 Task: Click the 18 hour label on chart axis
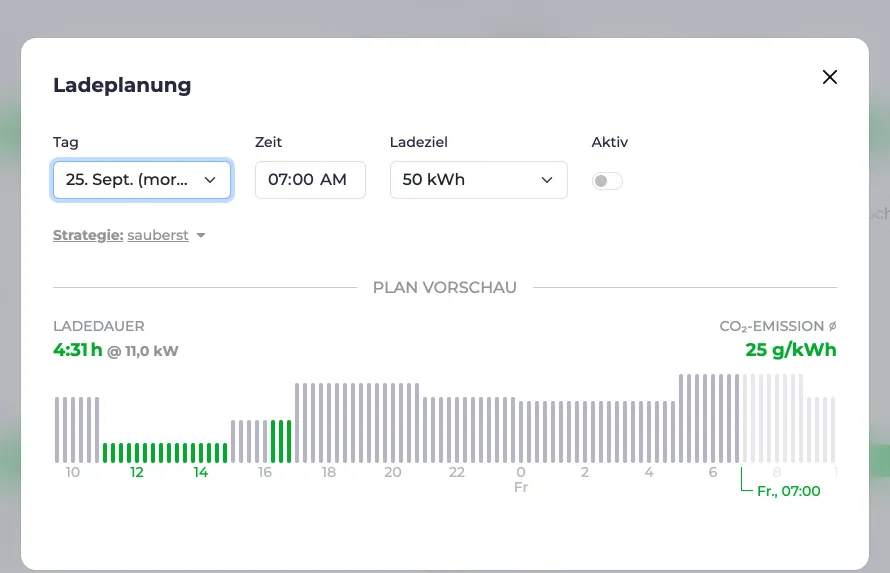329,472
